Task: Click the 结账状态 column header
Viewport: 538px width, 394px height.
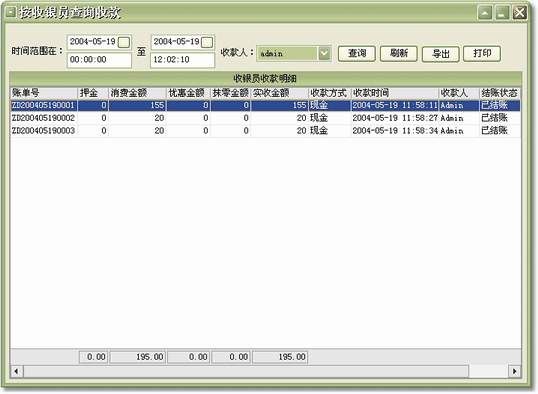Action: (x=500, y=93)
